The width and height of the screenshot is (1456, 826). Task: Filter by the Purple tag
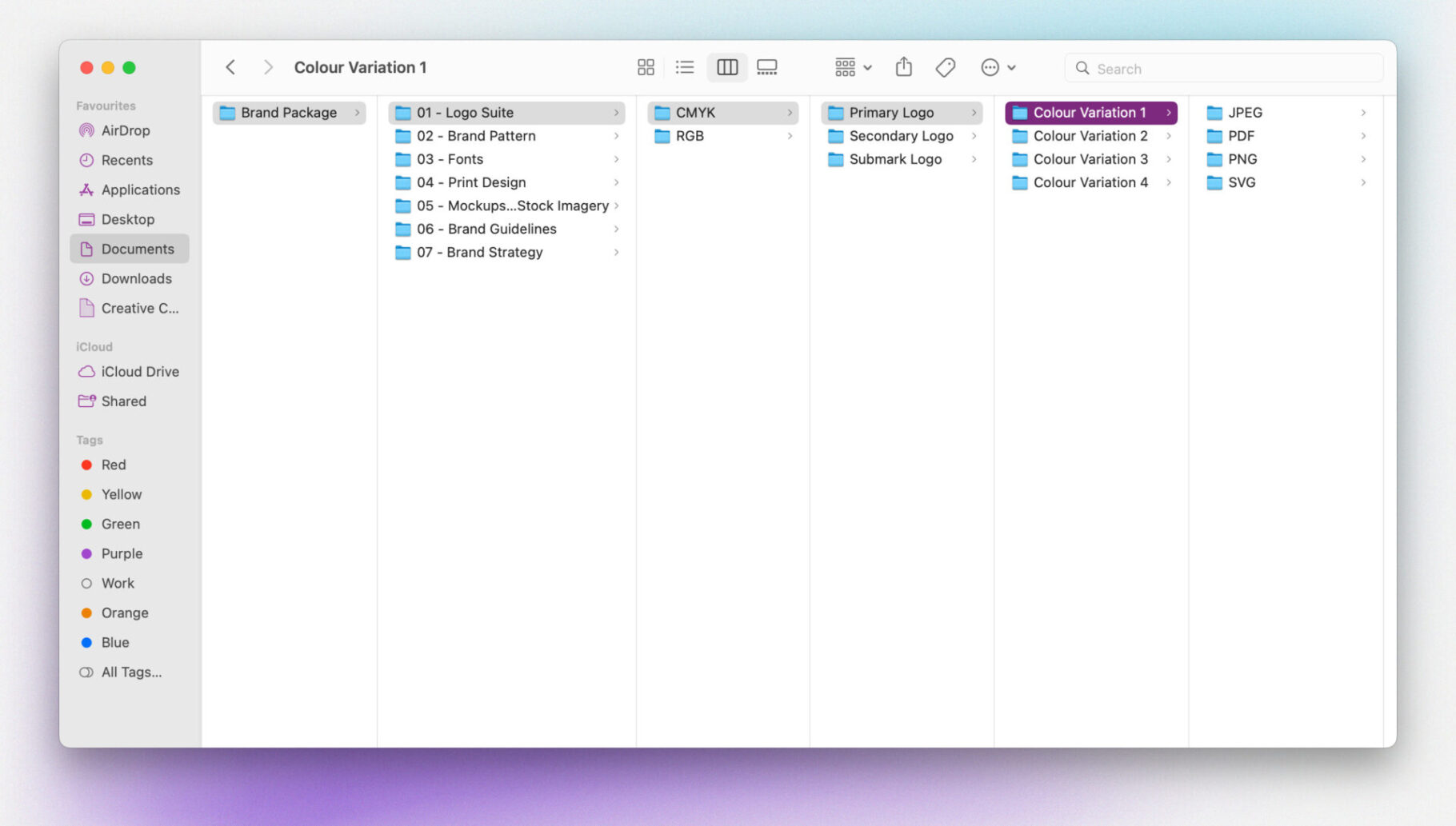(130, 553)
